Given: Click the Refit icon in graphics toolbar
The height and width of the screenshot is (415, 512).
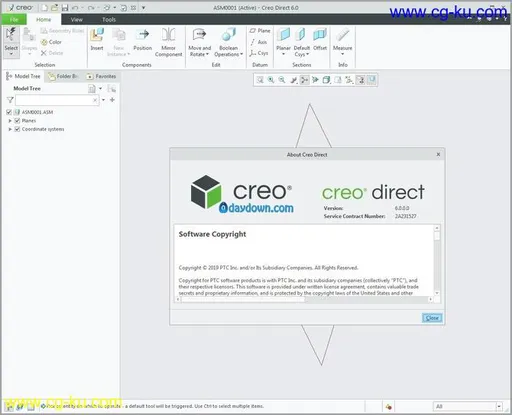Looking at the screenshot, I should point(260,80).
